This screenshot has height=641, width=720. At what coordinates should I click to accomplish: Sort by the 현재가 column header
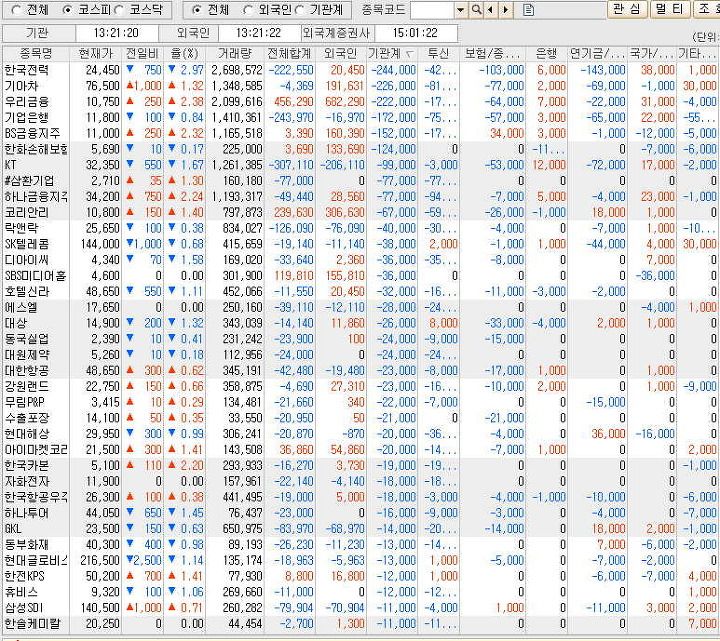[96, 53]
